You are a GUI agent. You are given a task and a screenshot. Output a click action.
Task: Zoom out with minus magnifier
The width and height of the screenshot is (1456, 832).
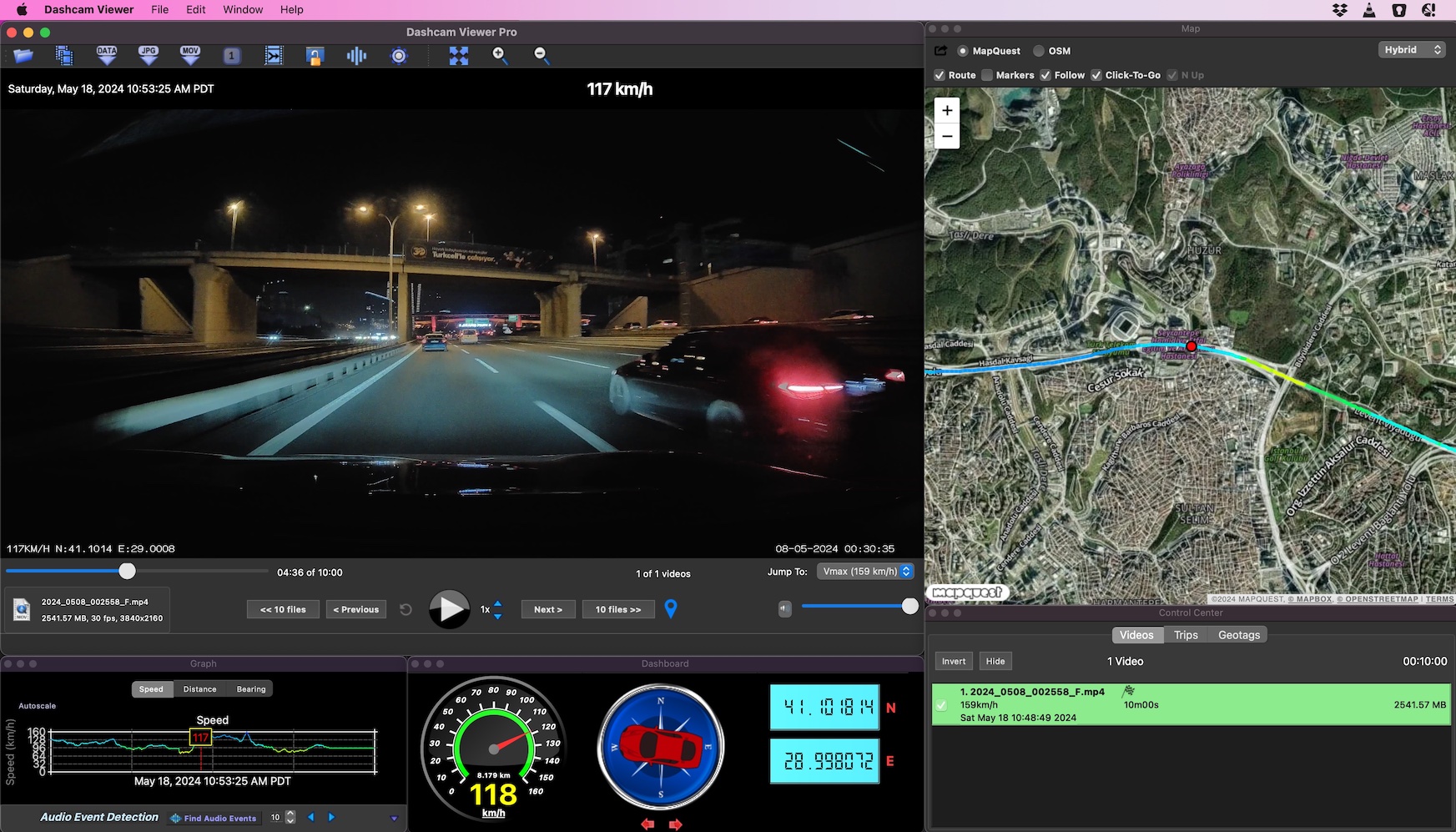point(542,56)
